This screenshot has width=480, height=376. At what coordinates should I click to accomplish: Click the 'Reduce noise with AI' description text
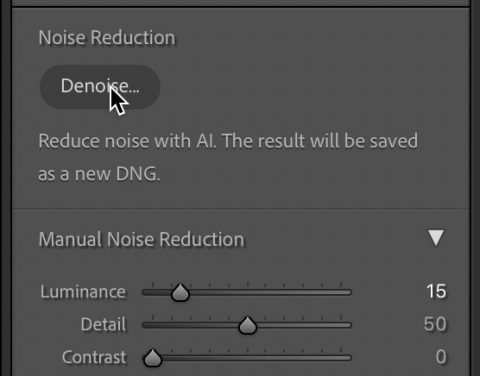click(228, 157)
